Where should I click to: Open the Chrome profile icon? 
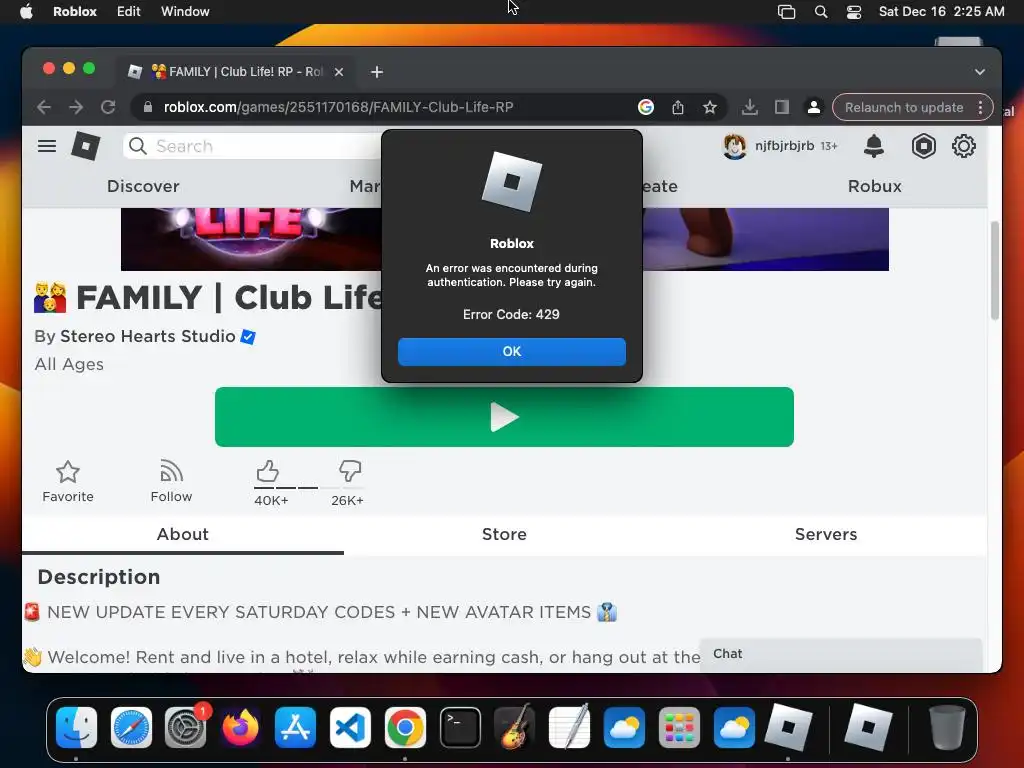(x=814, y=107)
